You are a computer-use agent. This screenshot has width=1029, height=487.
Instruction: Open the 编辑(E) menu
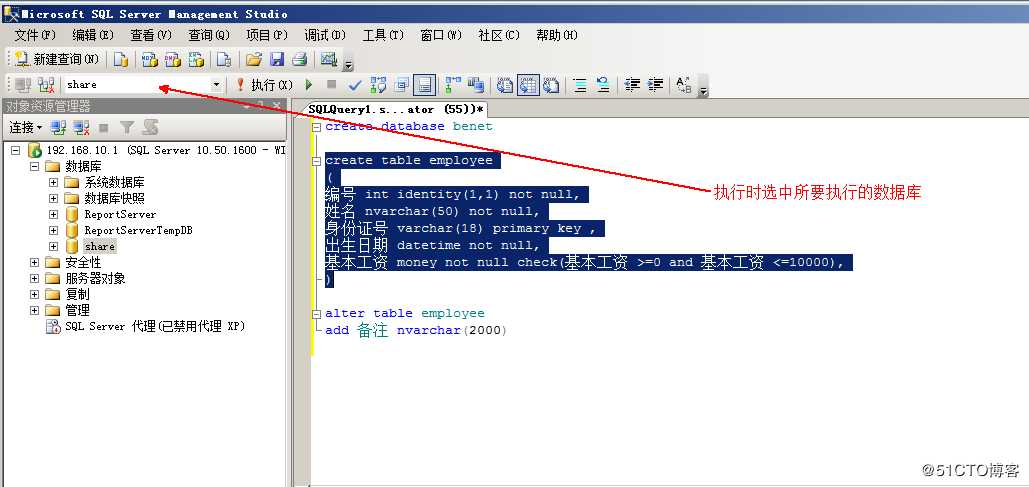93,35
